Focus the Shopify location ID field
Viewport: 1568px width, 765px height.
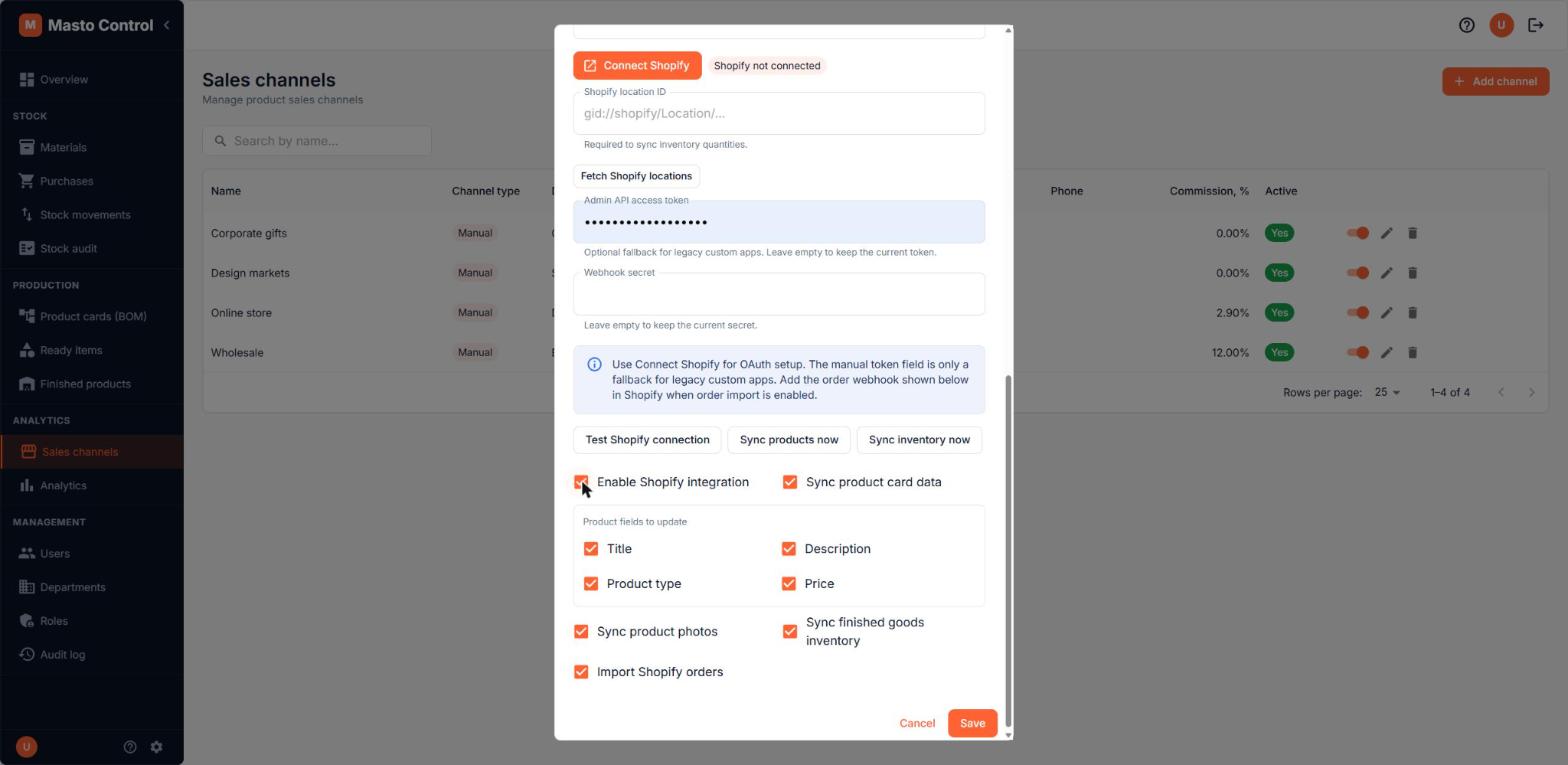coord(779,113)
